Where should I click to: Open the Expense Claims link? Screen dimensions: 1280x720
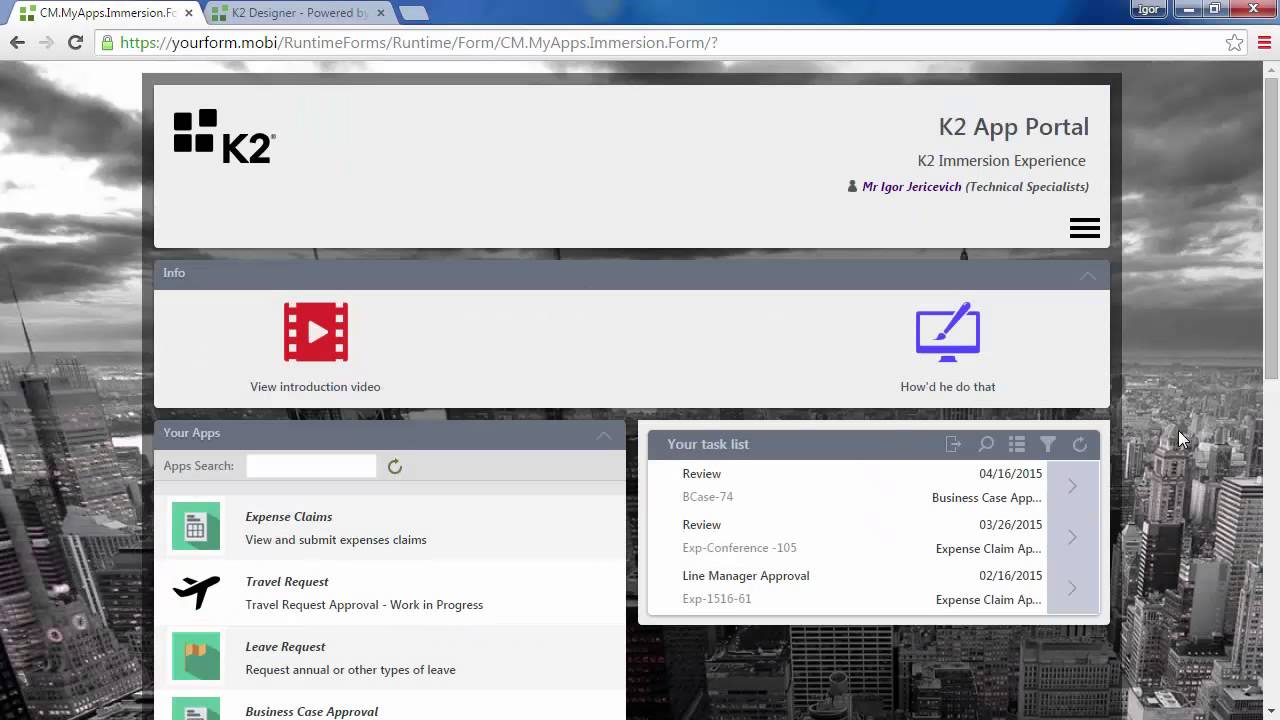289,517
